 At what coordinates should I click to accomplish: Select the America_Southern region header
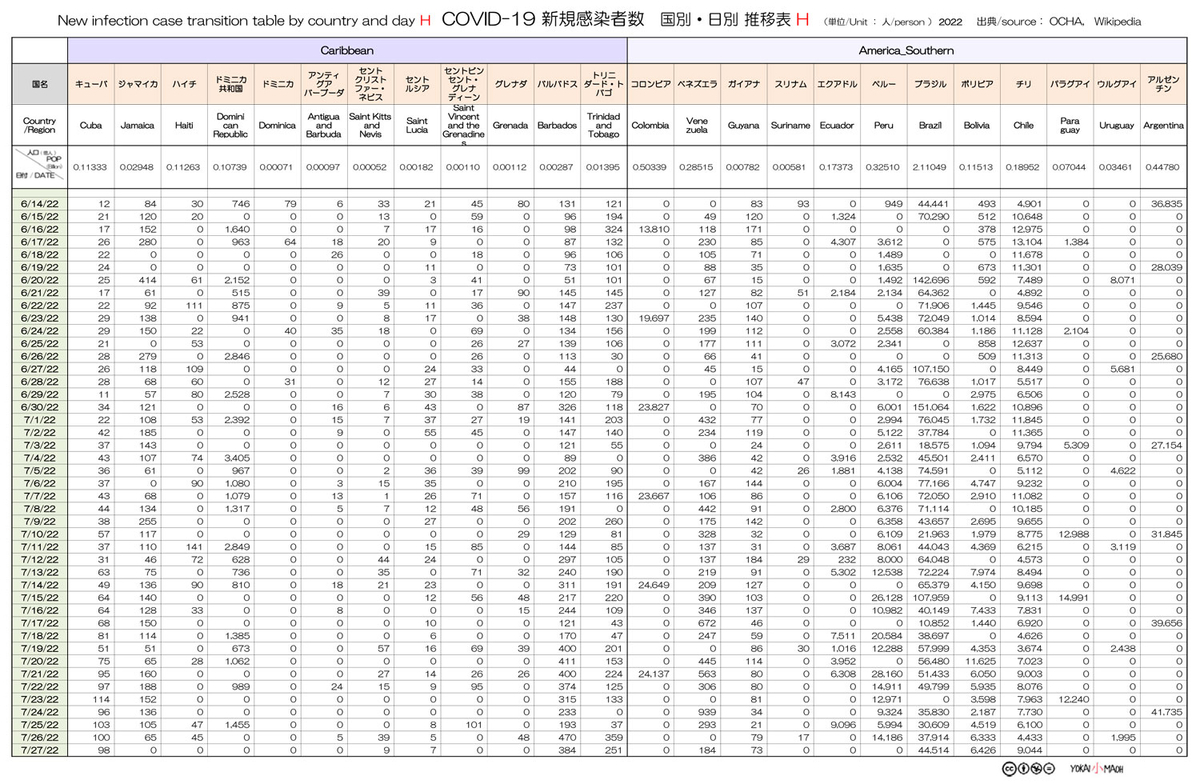click(x=907, y=49)
